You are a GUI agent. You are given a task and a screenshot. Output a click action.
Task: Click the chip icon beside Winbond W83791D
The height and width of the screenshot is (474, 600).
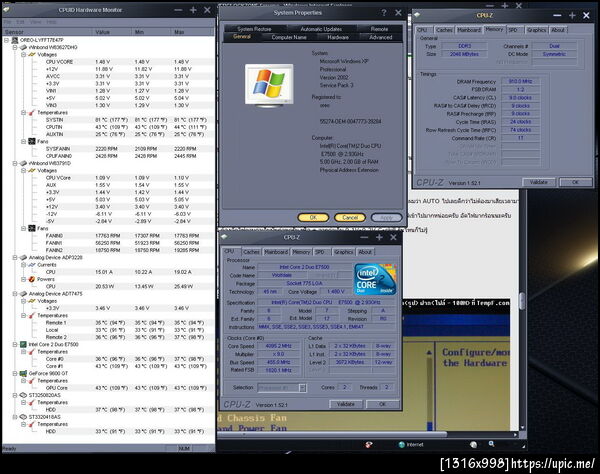23,163
